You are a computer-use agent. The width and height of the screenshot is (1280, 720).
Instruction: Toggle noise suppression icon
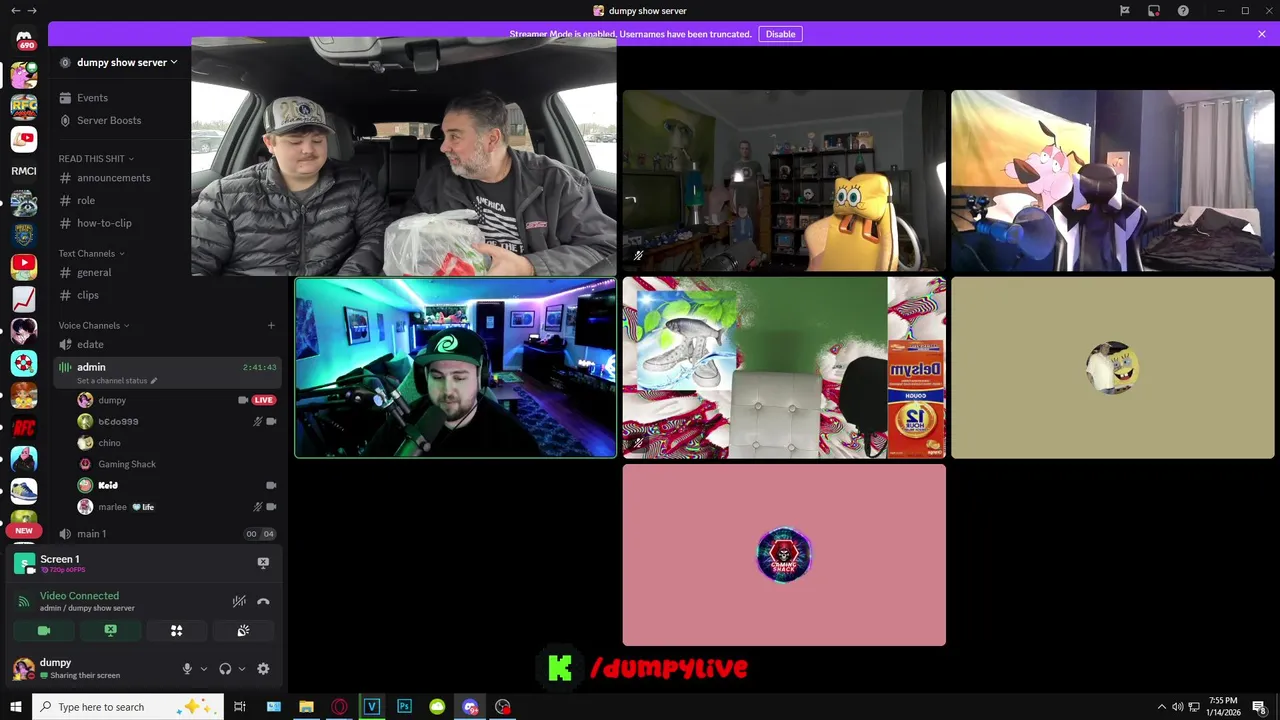click(239, 602)
